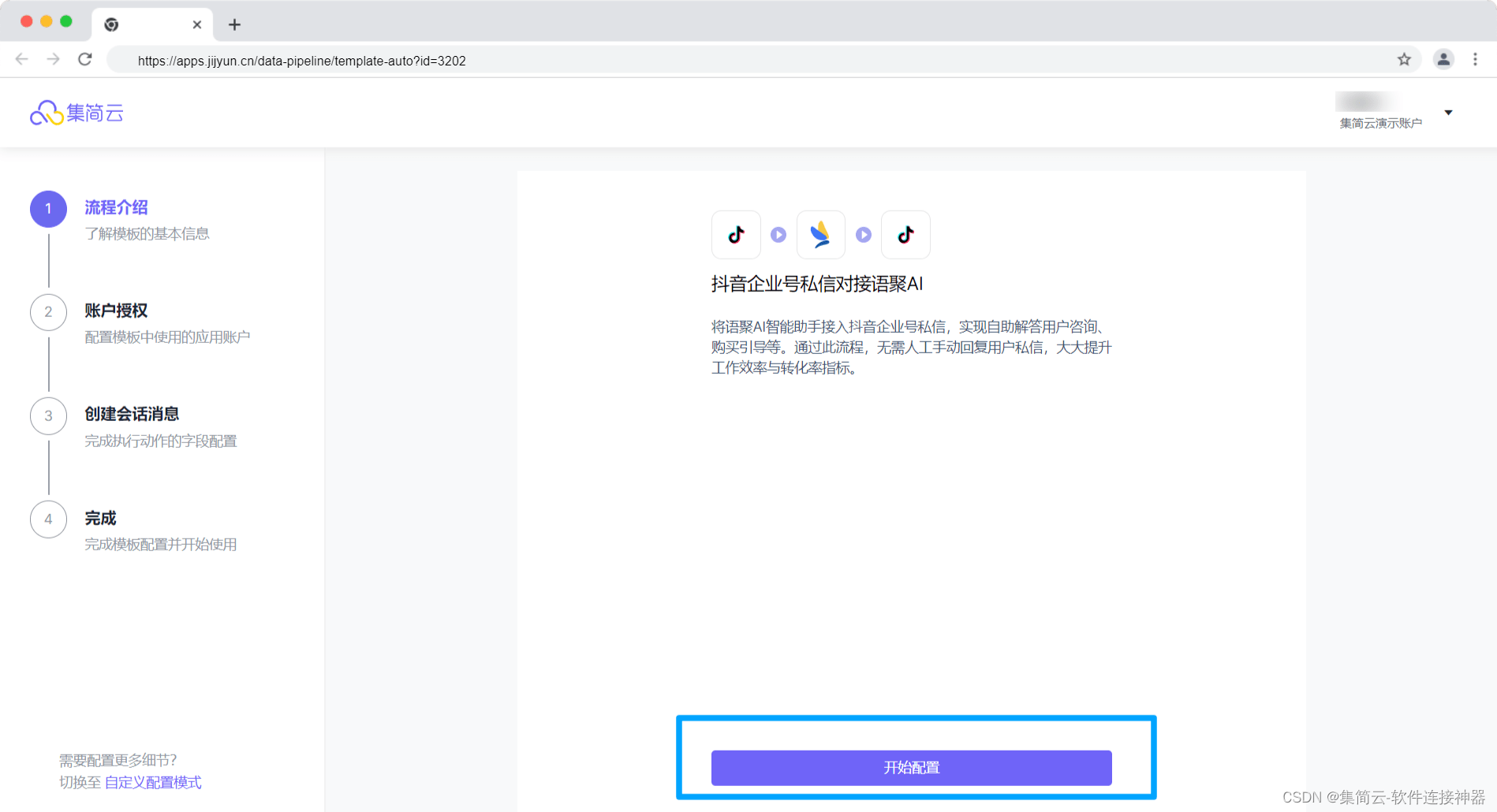
Task: Click the 完成 step title
Action: 100,518
